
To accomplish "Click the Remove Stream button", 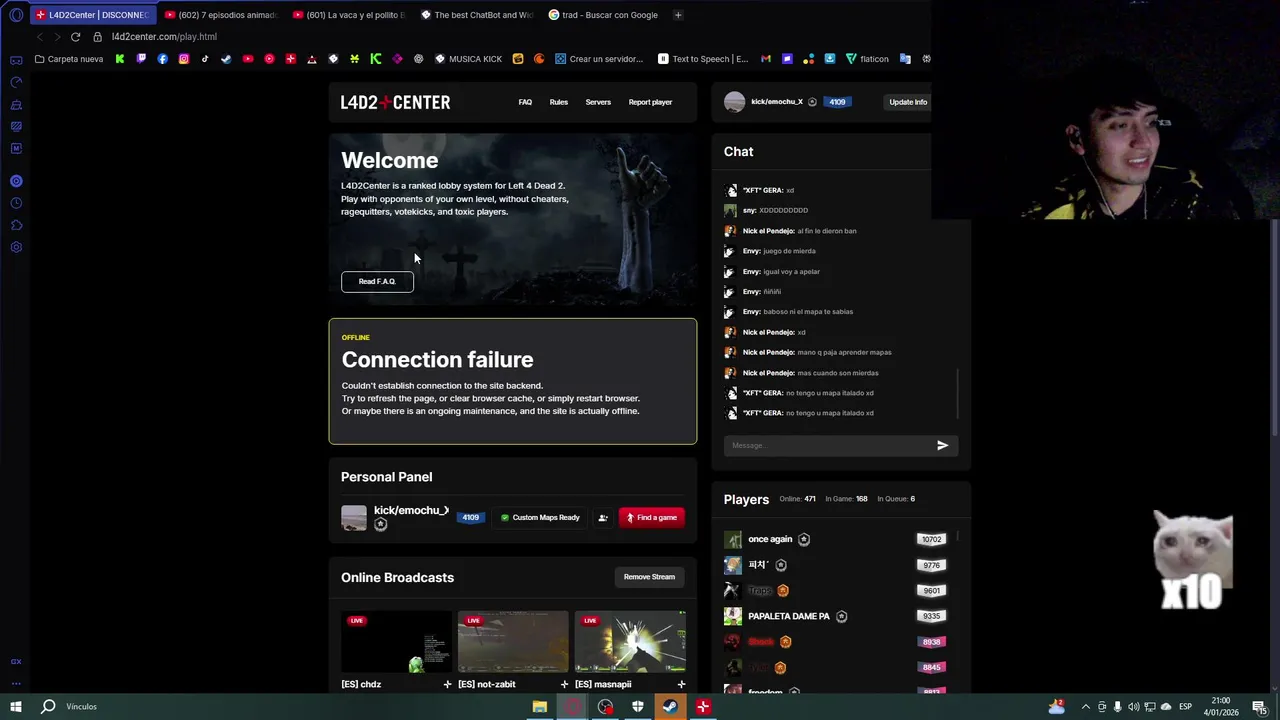I will [649, 577].
